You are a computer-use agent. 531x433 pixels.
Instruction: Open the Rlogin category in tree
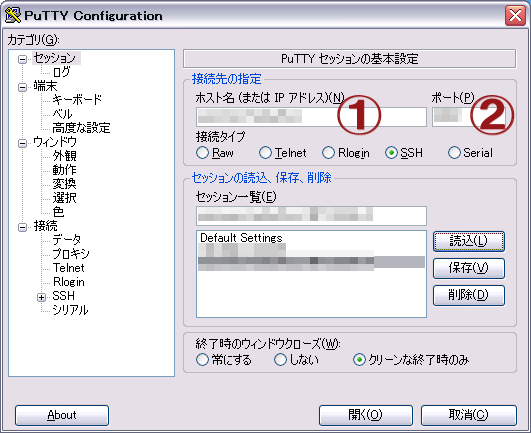(69, 282)
